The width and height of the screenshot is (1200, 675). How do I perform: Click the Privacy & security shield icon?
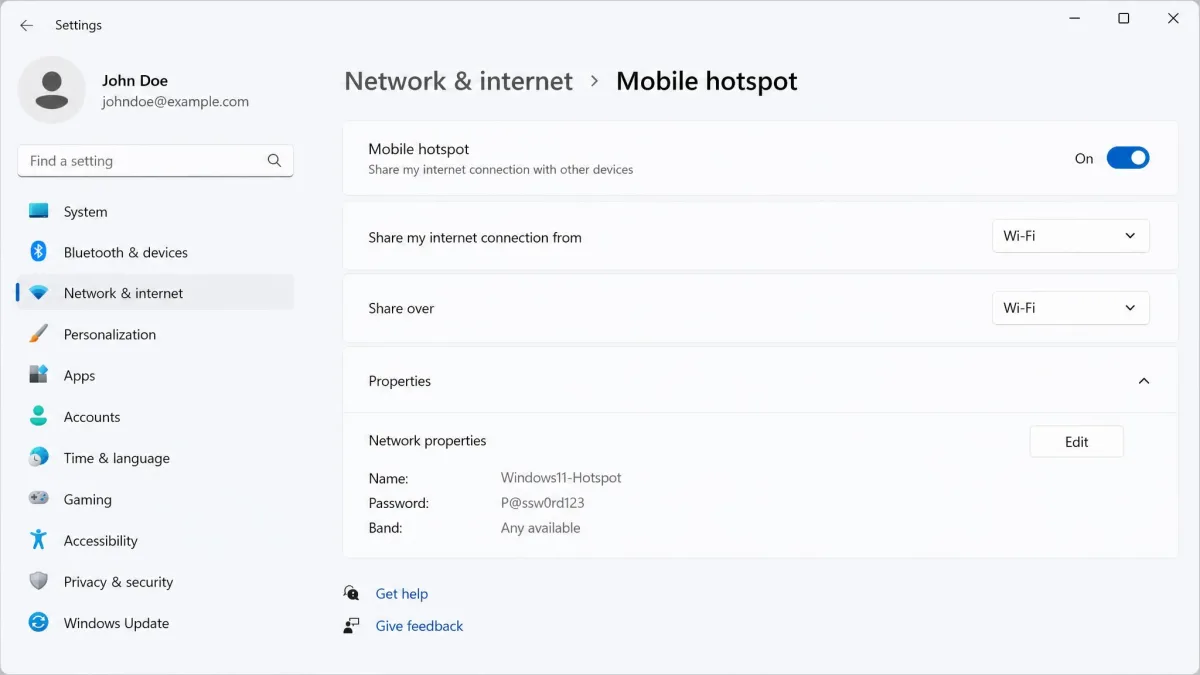pos(38,581)
